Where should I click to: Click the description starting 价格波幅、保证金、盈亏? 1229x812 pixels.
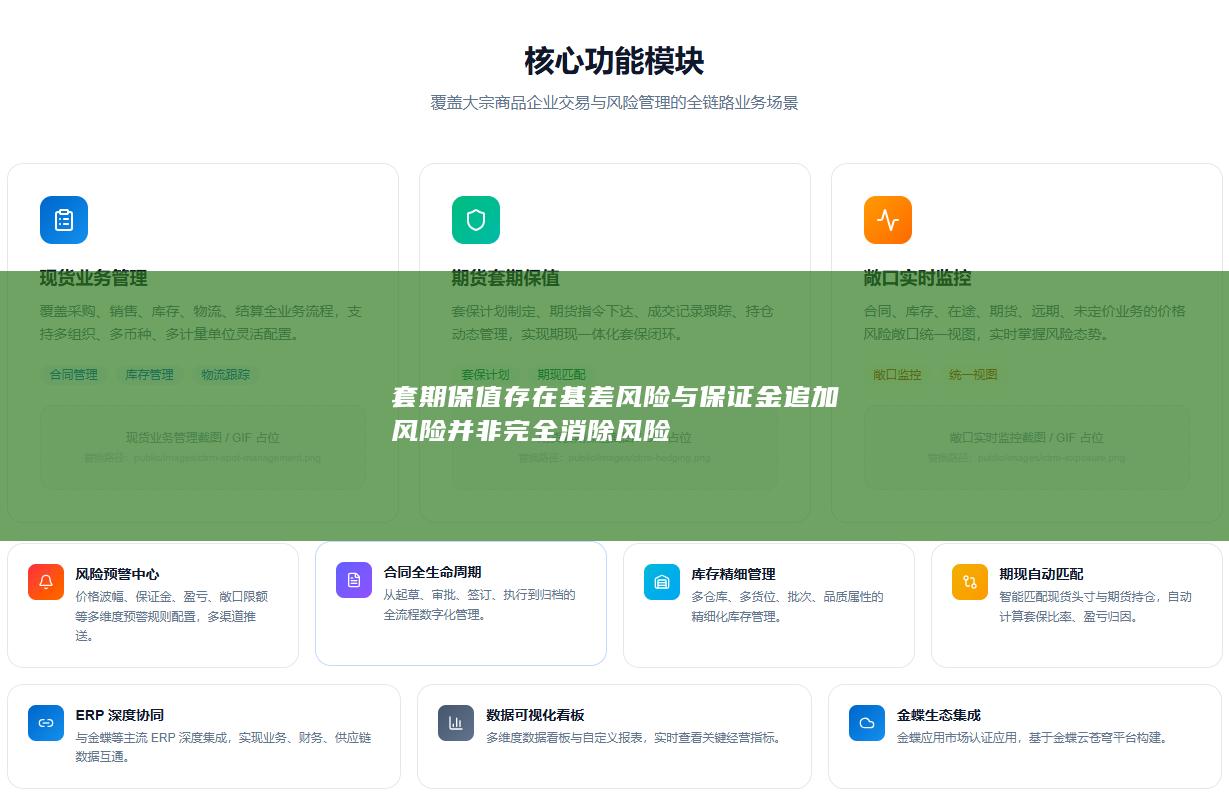[172, 616]
